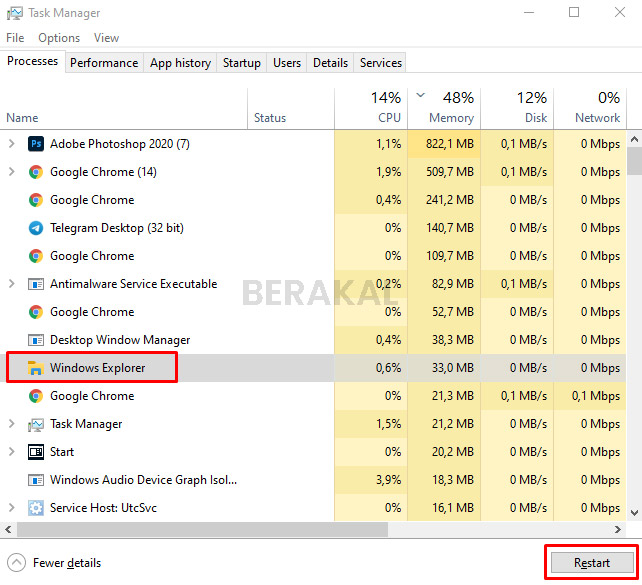Open the Options menu

tap(59, 38)
